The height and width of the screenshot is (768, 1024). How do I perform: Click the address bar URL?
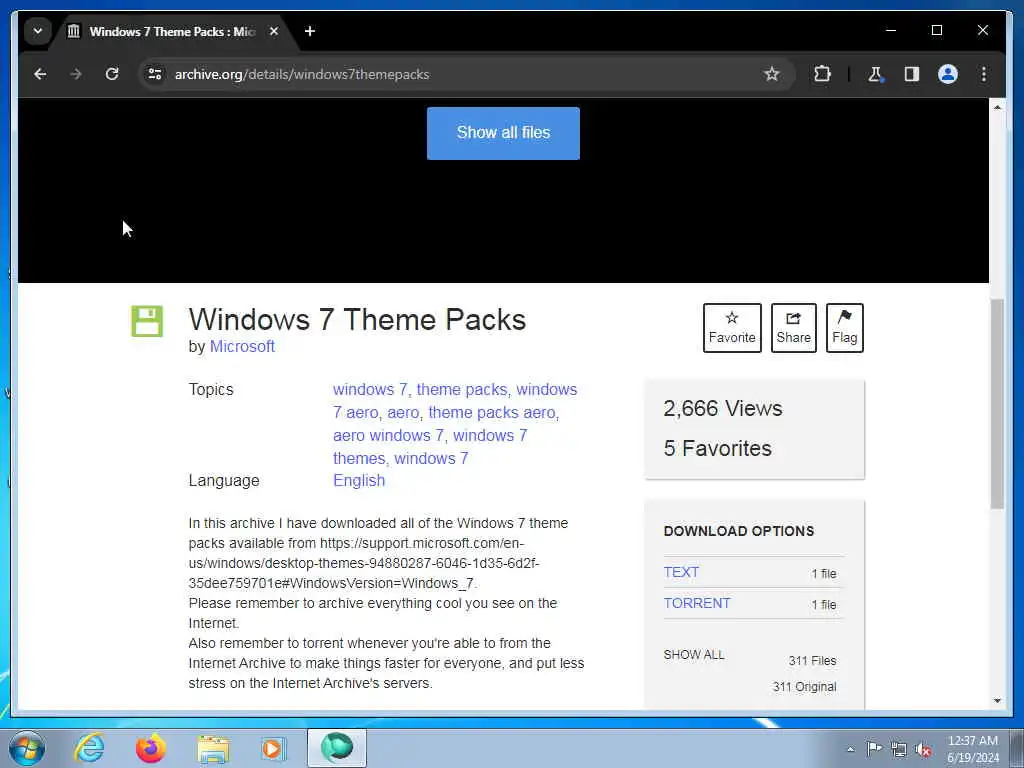coord(302,74)
